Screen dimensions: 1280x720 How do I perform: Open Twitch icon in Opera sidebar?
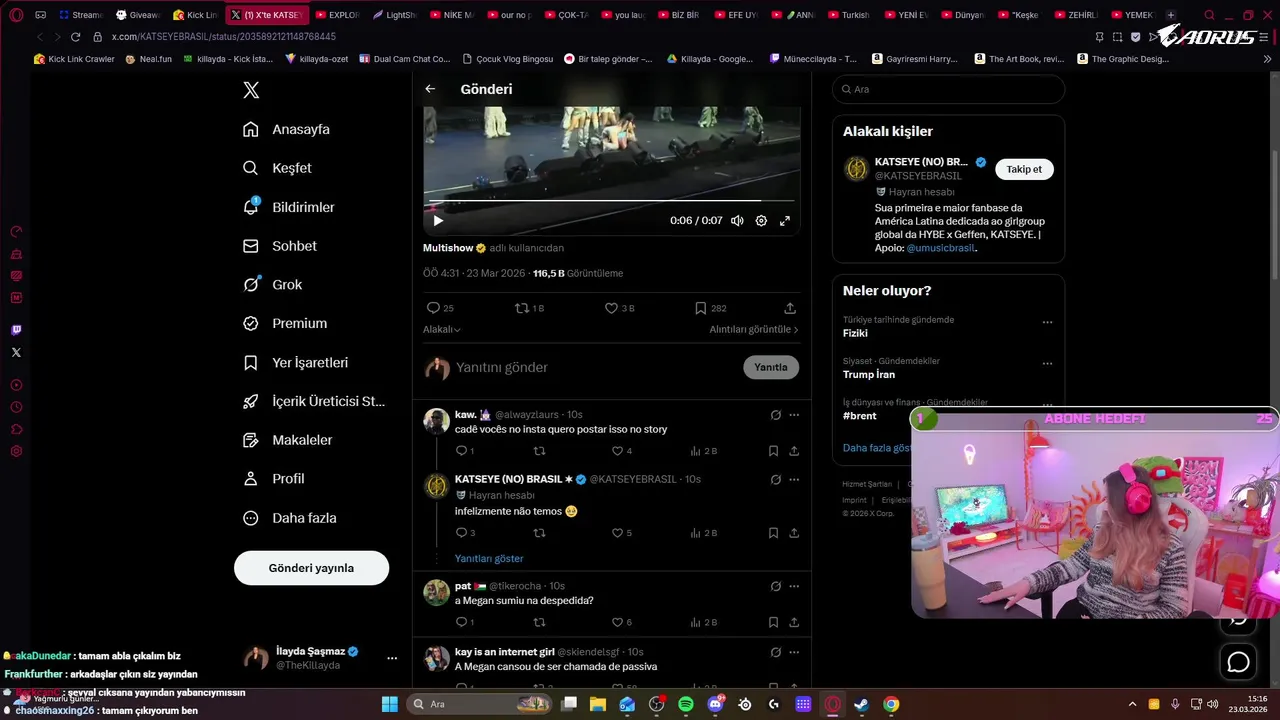coord(16,330)
